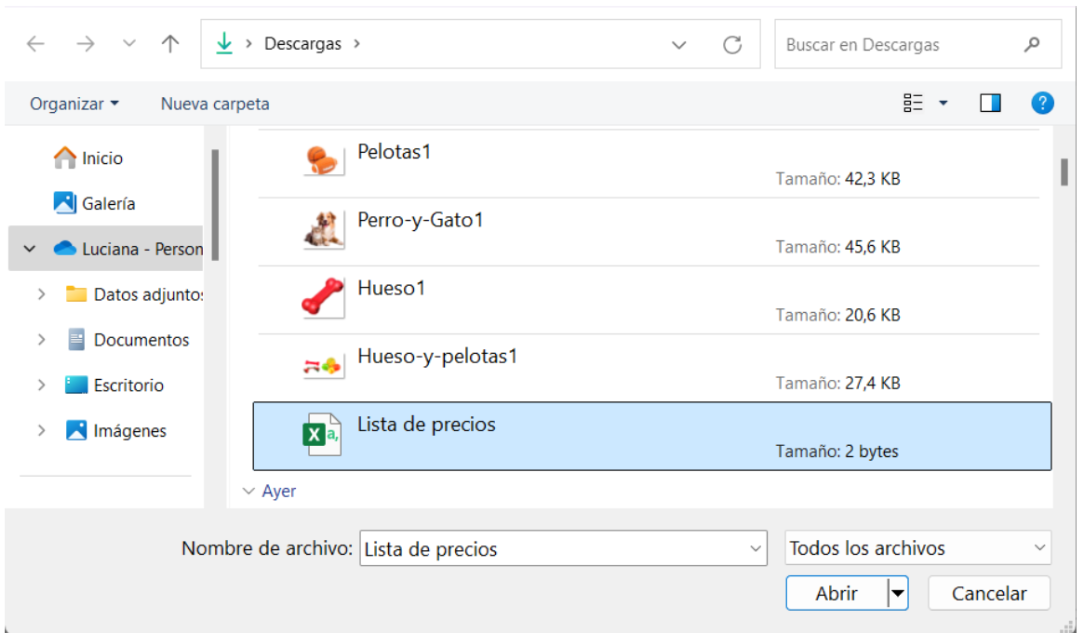Select the Hueso1 image thumbnail
Image resolution: width=1078 pixels, height=636 pixels.
tap(322, 298)
